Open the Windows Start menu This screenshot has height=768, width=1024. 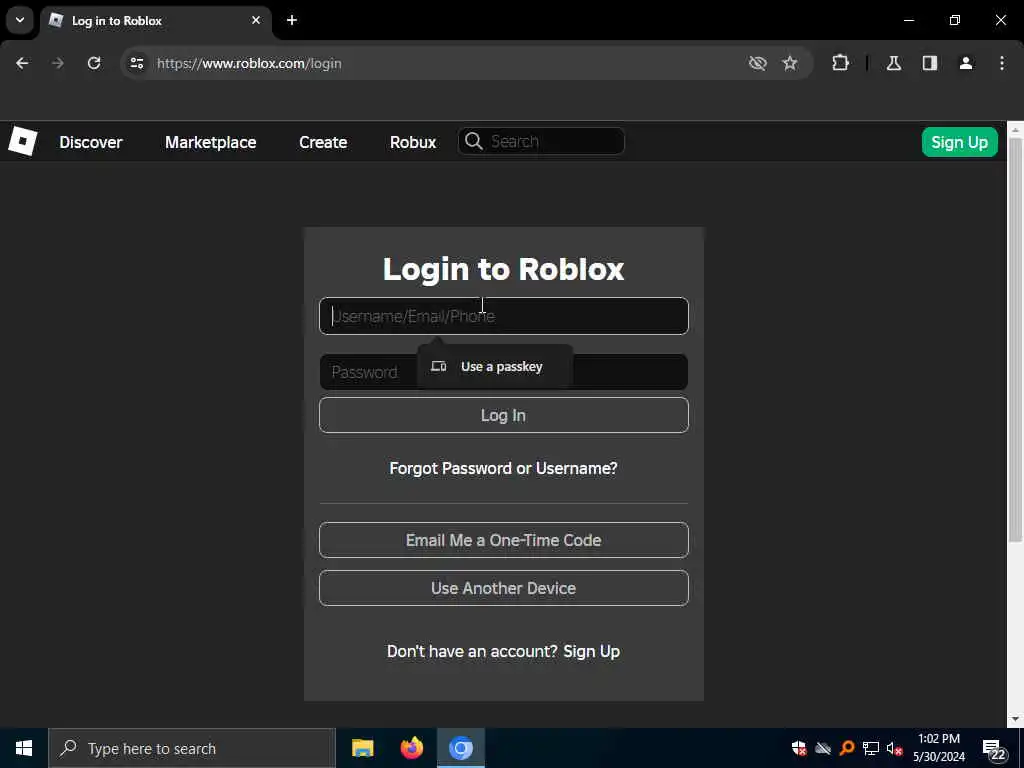tap(24, 748)
